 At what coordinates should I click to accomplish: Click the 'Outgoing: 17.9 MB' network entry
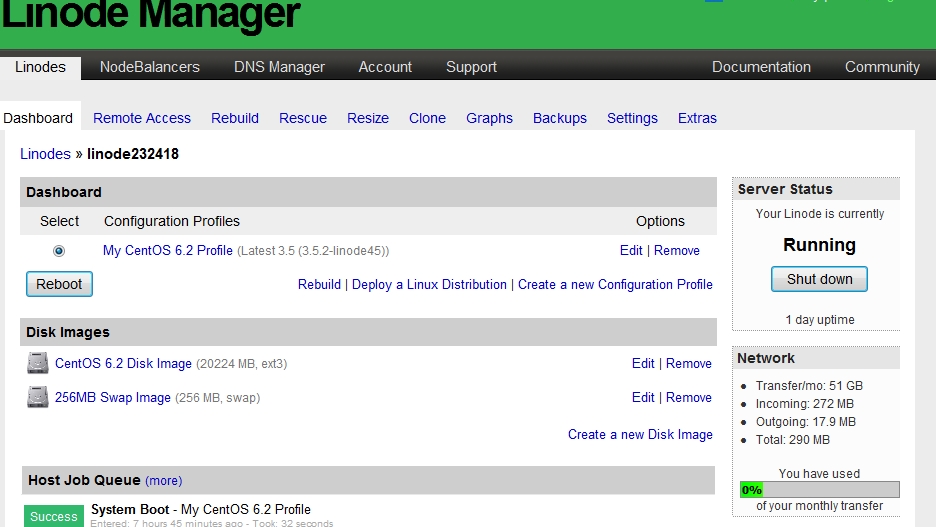(806, 421)
